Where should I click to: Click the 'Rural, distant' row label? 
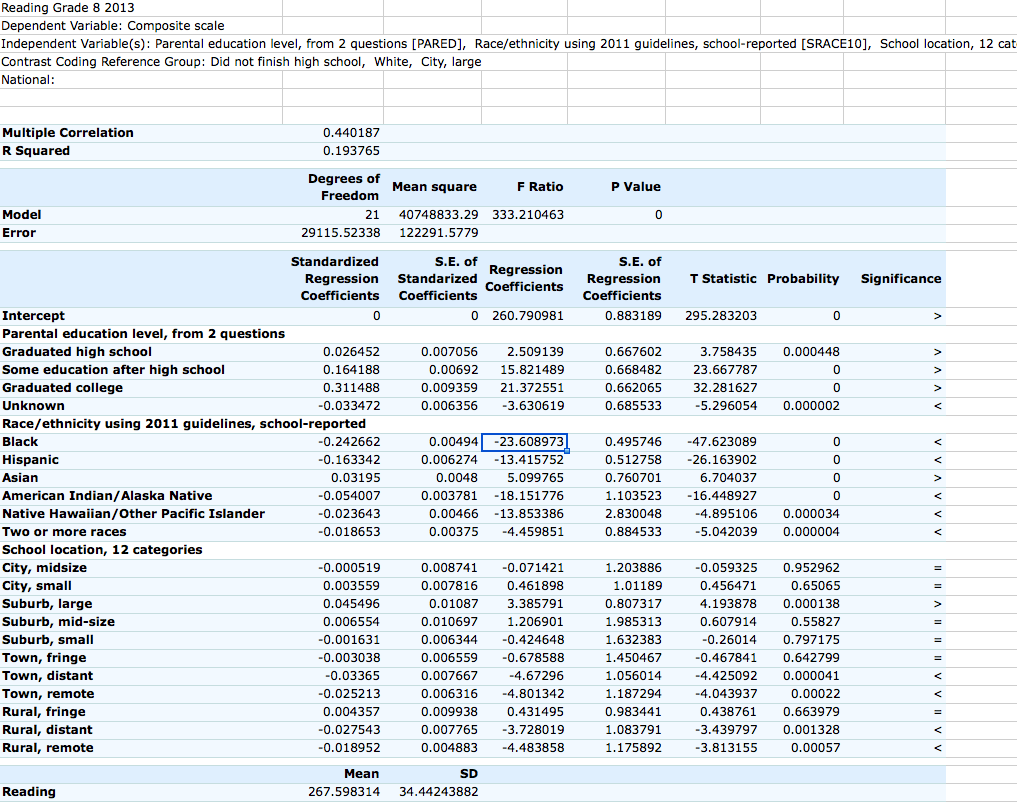(x=47, y=730)
